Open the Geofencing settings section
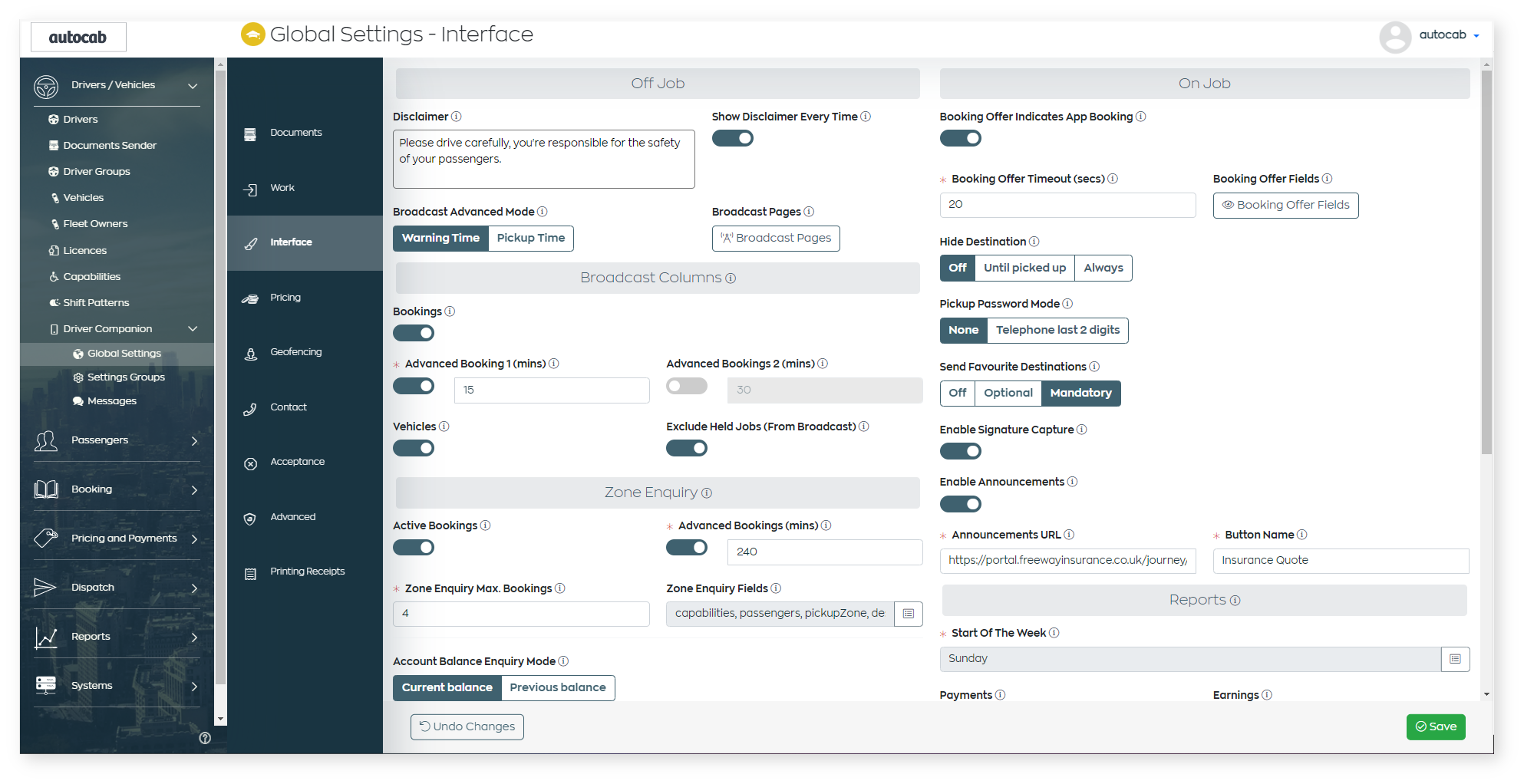This screenshot has width=1524, height=784. click(x=250, y=354)
